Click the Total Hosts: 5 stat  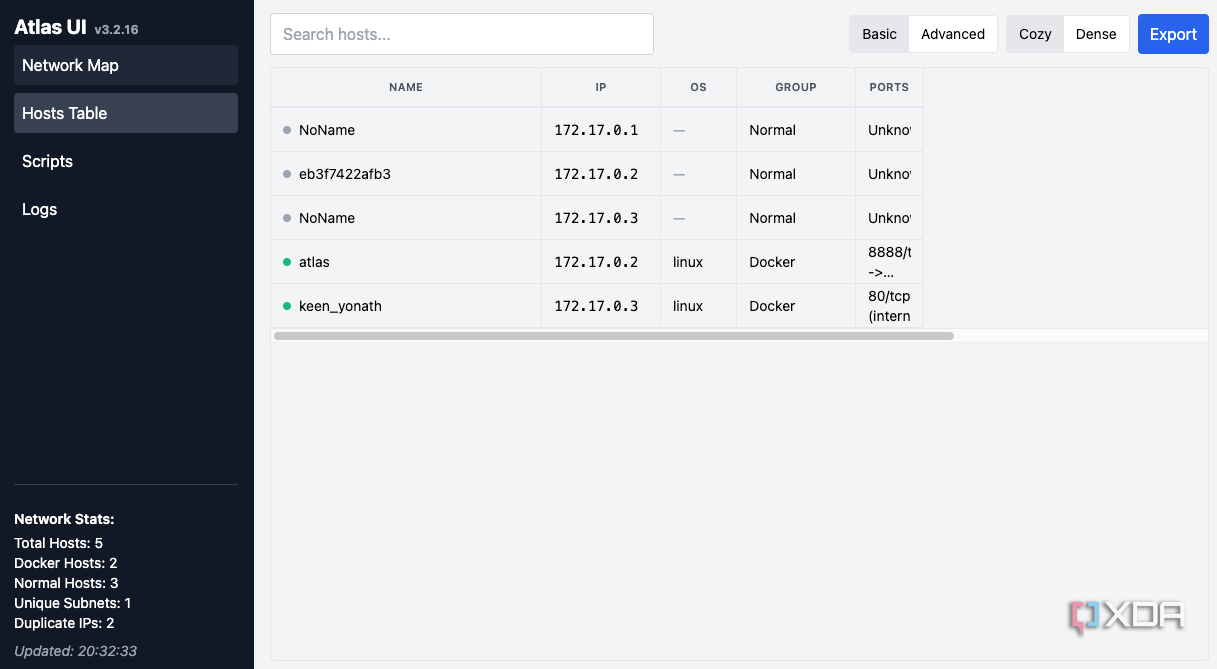[x=58, y=543]
